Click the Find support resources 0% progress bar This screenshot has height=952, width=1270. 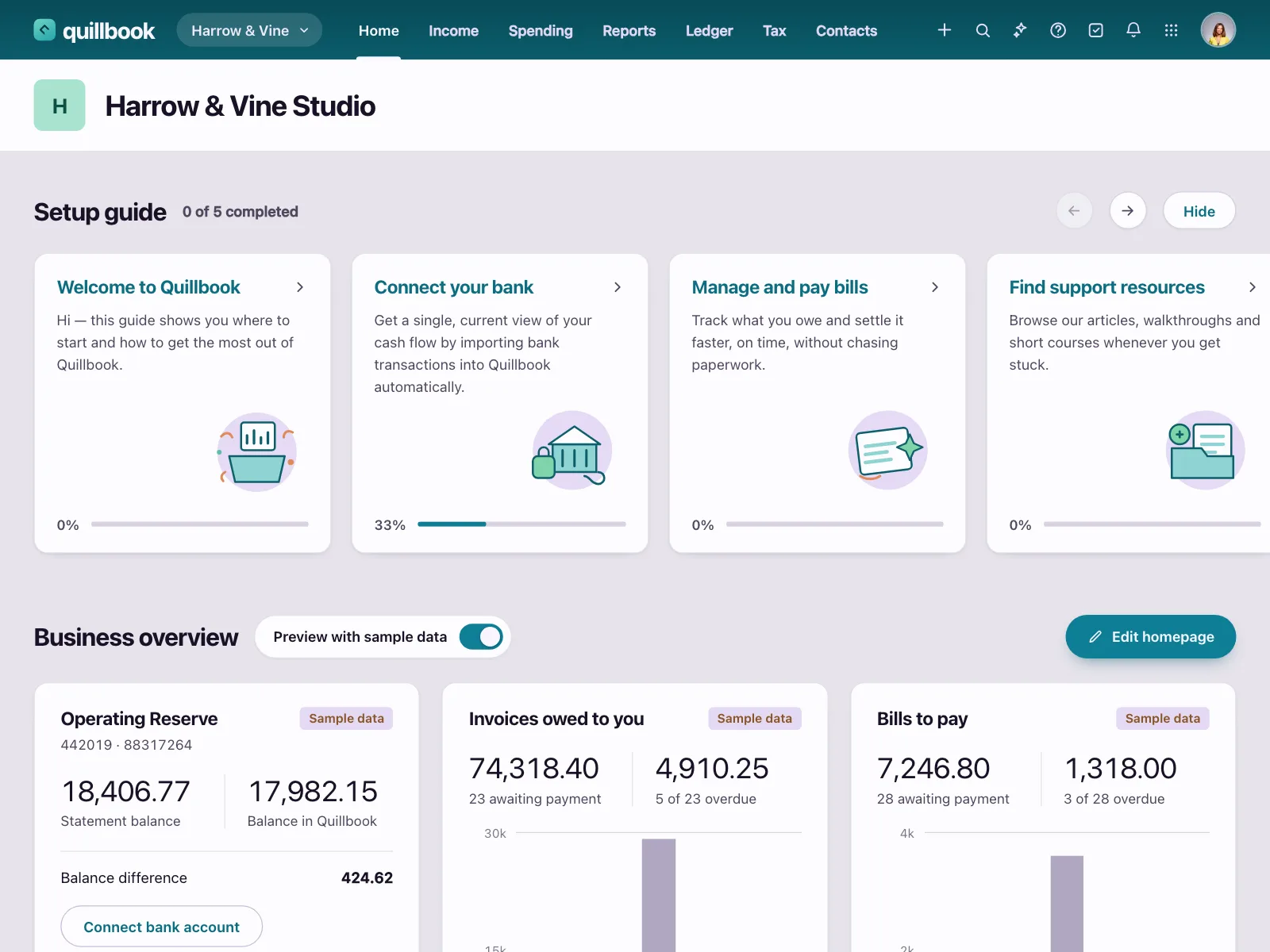[1153, 524]
